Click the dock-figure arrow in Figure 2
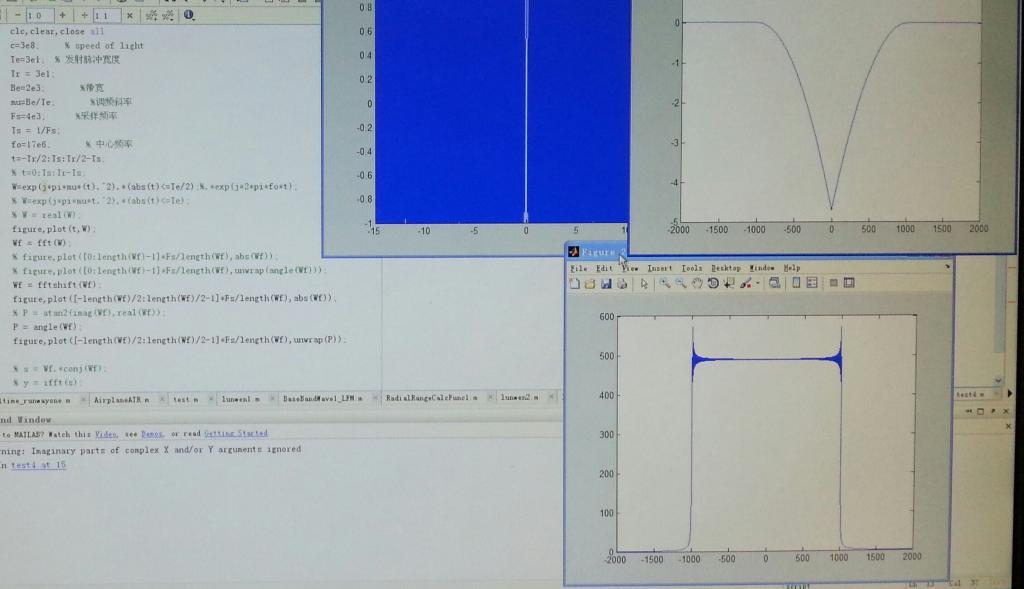 947,266
